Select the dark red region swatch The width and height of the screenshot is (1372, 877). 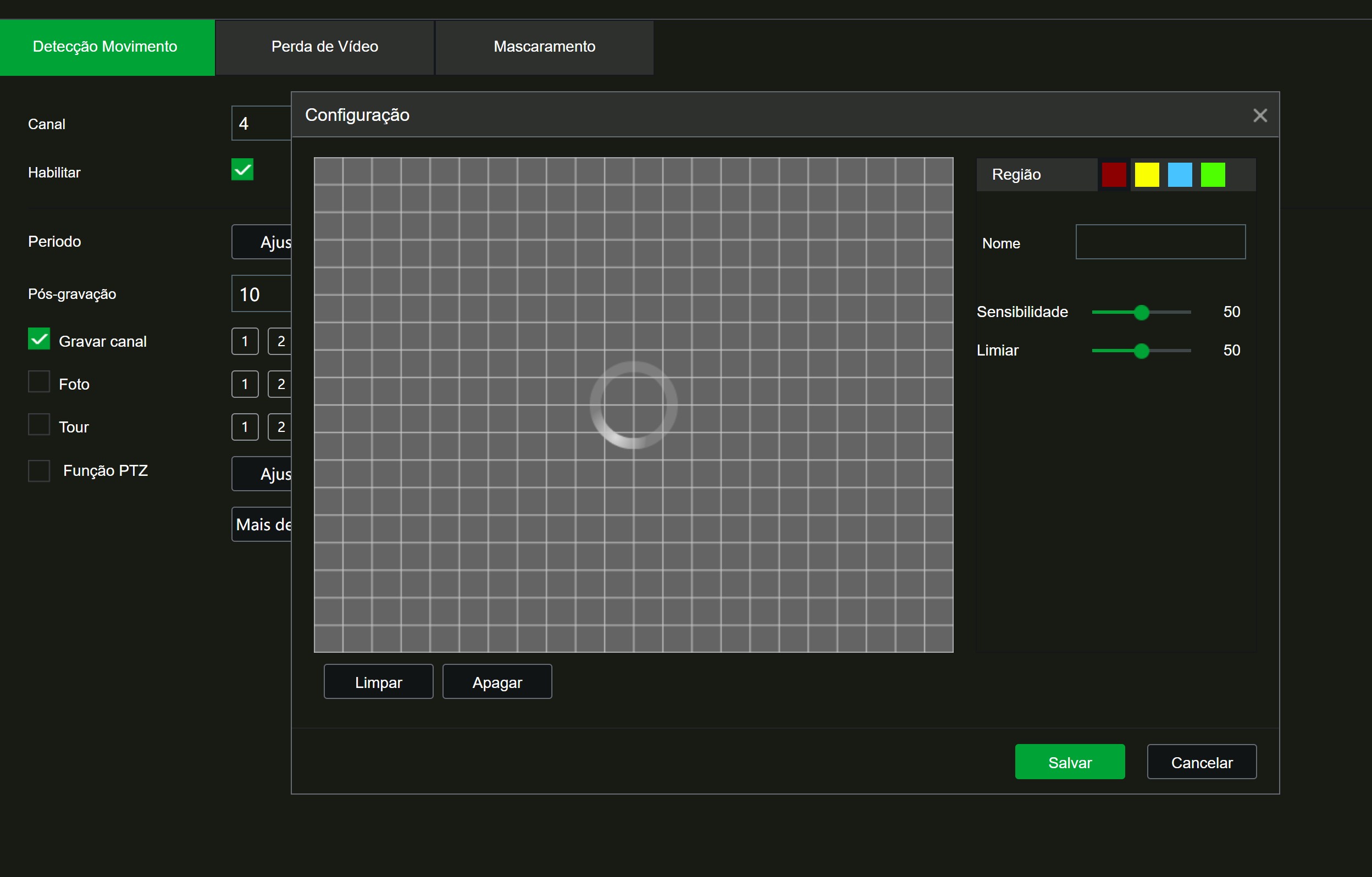[1113, 174]
